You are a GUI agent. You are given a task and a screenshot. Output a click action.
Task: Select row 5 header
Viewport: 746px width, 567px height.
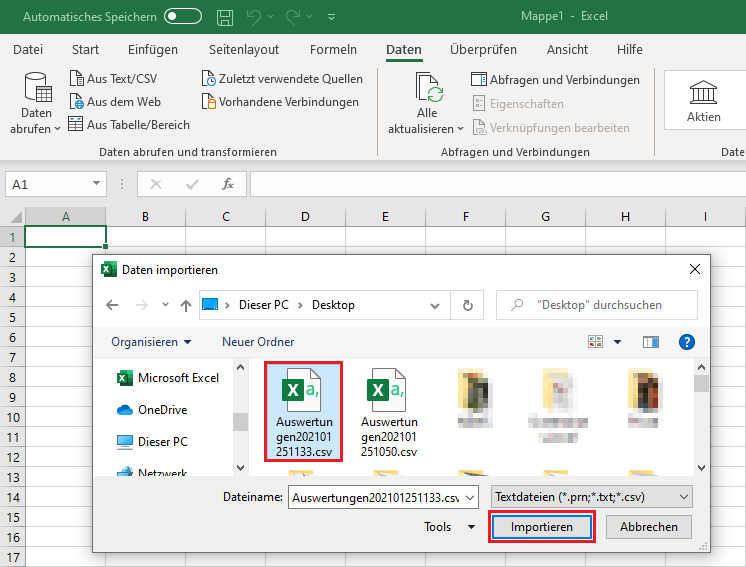[x=12, y=317]
